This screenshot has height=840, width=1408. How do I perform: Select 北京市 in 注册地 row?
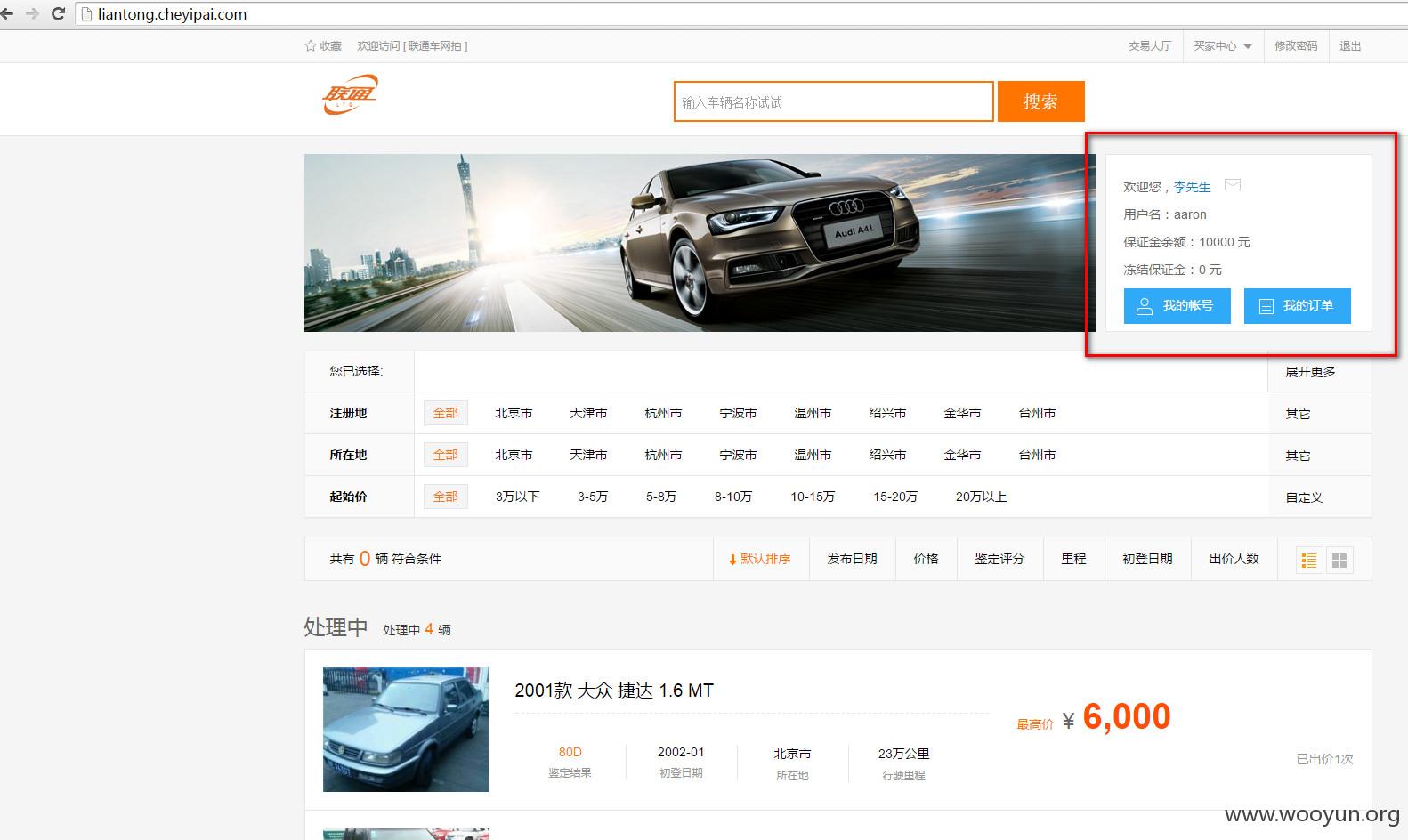point(514,413)
